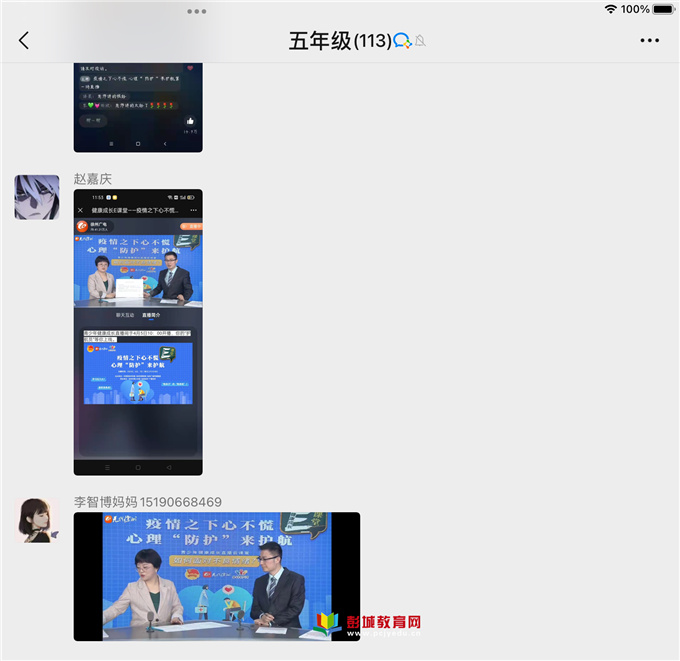Viewport: 680px width, 661px height.
Task: Tap the blue chat bubble icon beside title
Action: tap(402, 41)
